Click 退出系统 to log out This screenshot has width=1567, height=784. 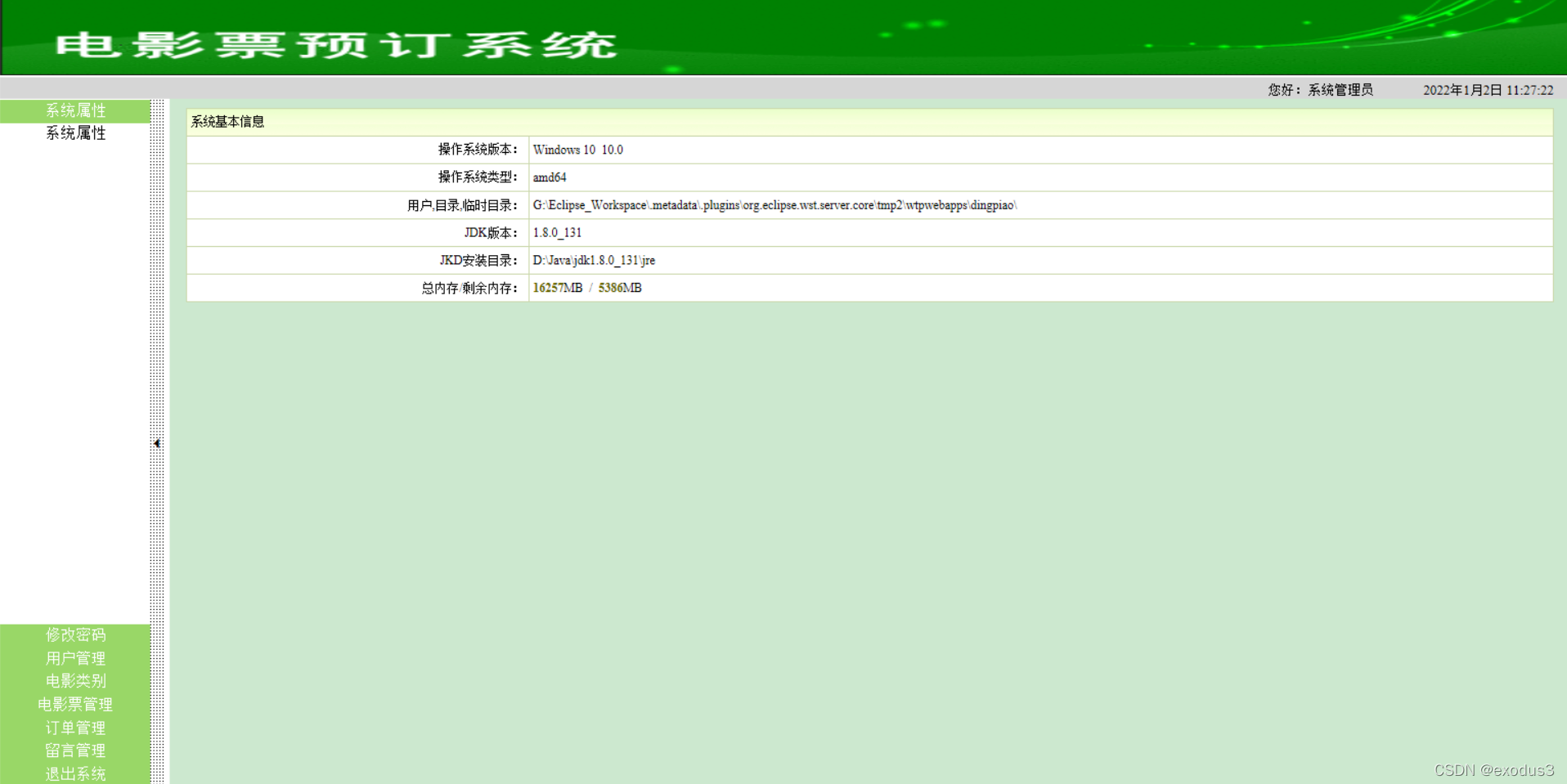75,773
